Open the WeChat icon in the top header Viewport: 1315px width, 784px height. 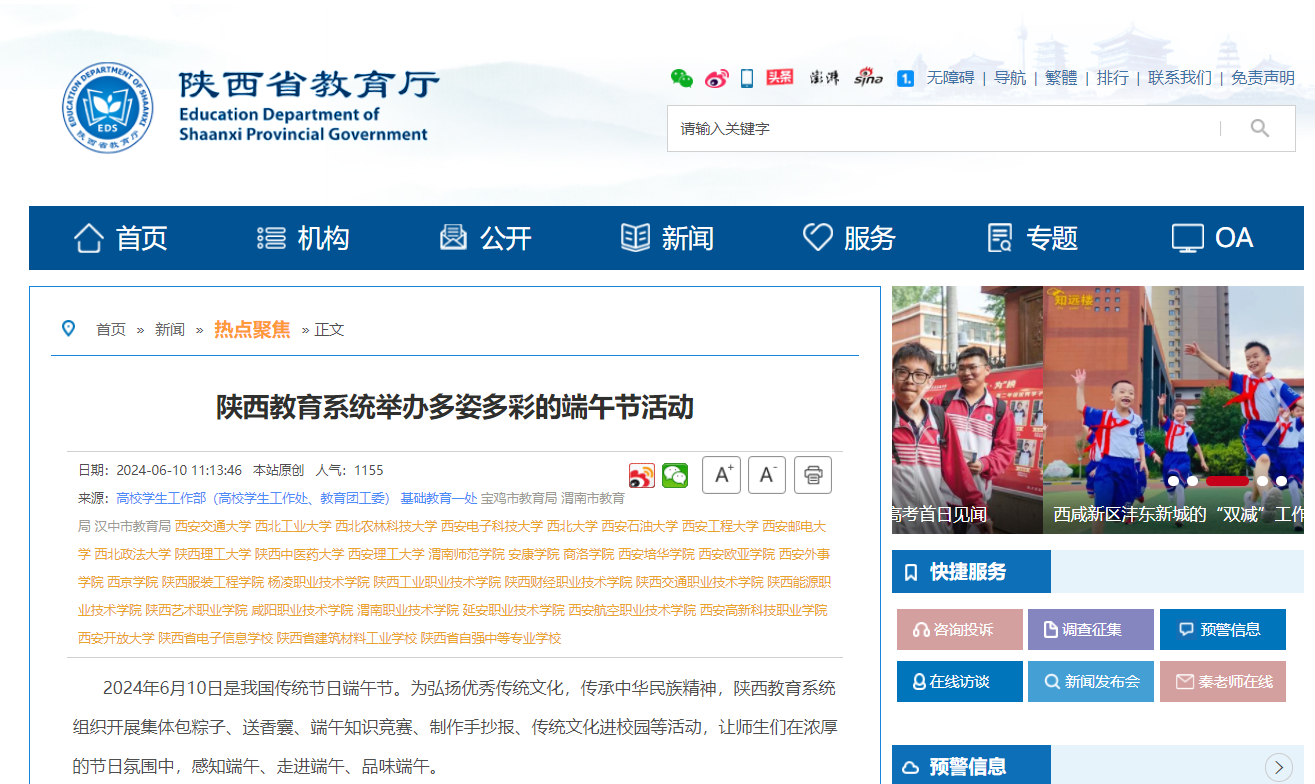[681, 78]
